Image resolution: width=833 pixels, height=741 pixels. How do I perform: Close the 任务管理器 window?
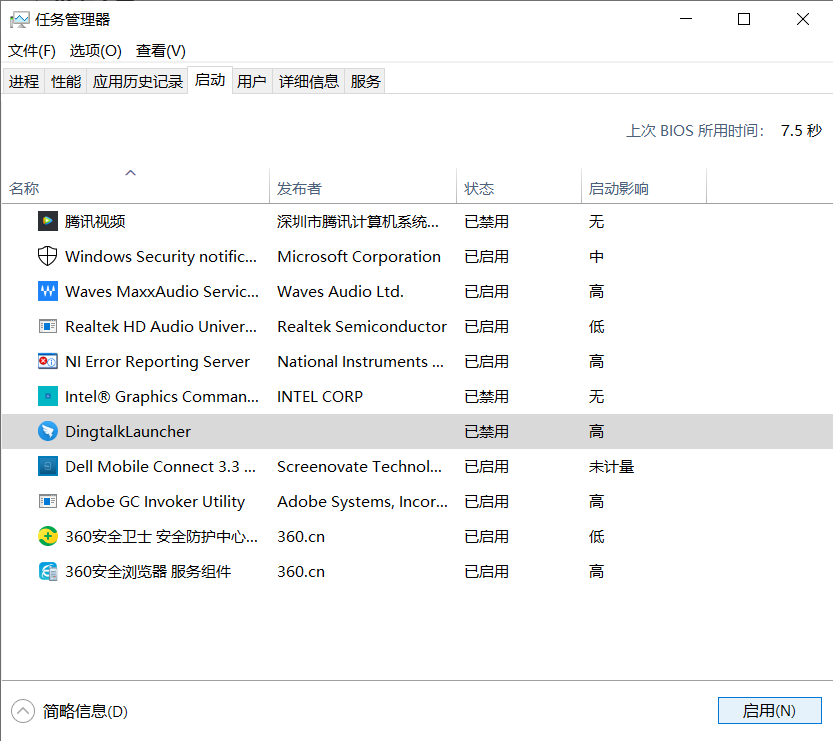803,19
